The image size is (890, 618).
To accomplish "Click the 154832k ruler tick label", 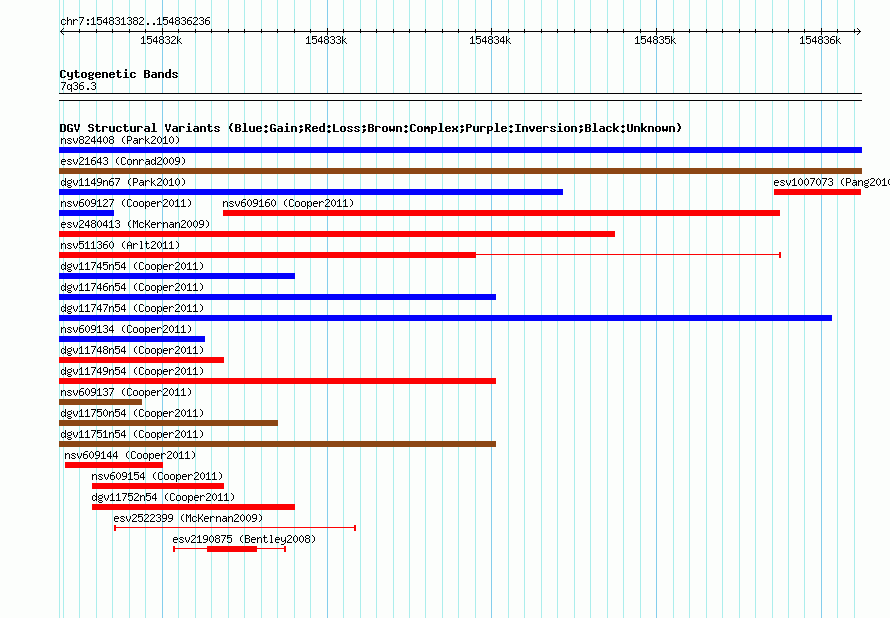I will coord(161,40).
